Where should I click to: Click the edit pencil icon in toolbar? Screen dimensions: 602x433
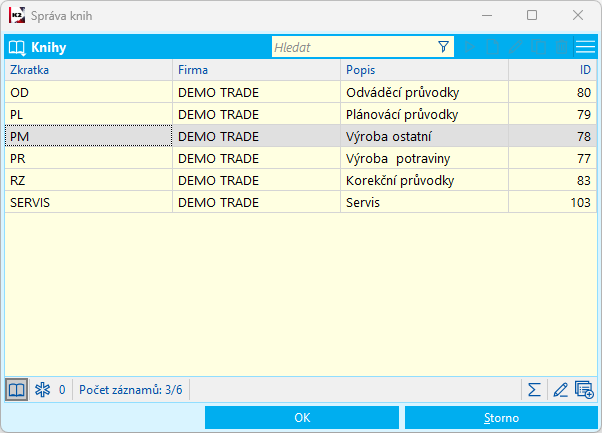click(515, 47)
